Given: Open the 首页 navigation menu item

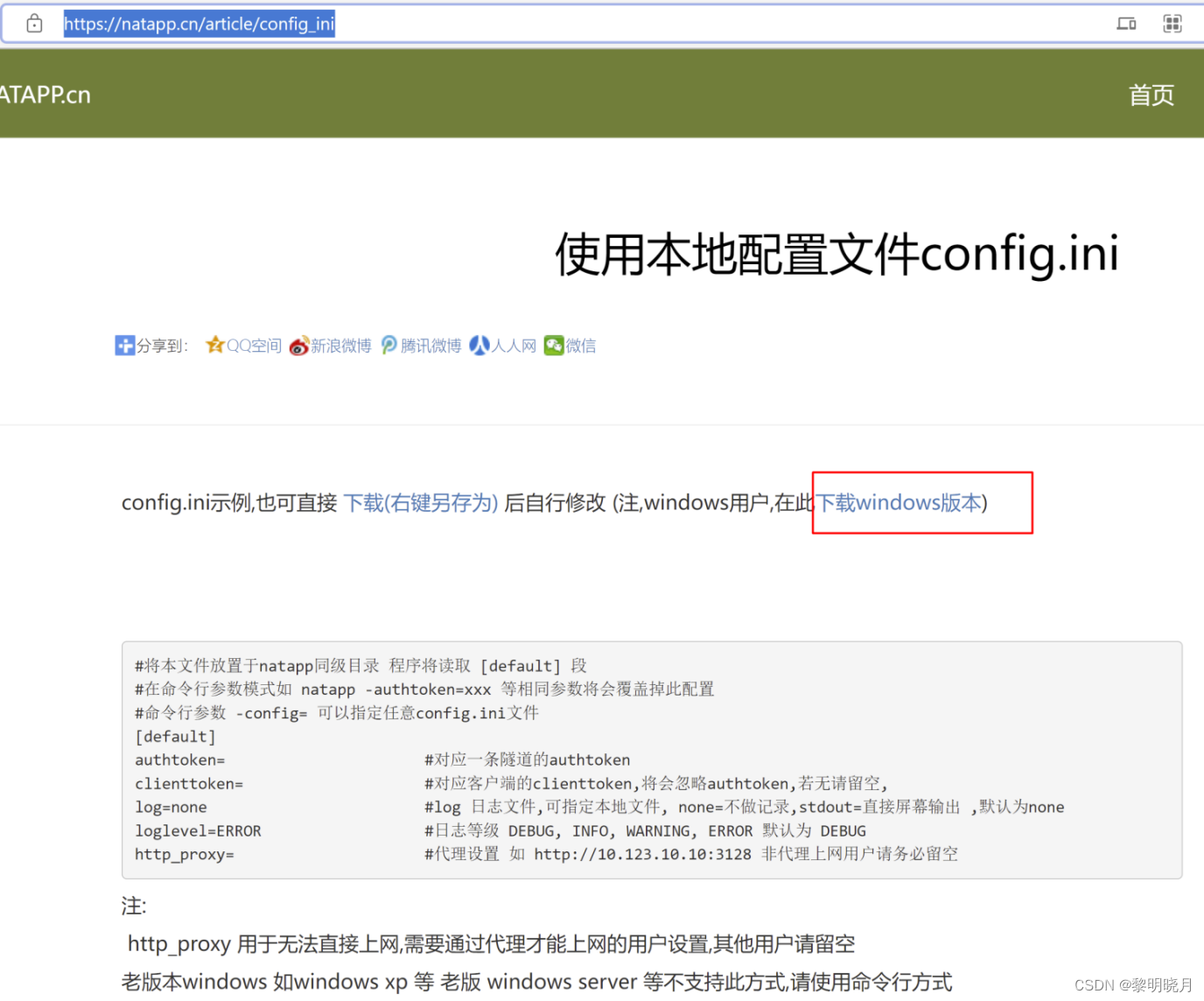Looking at the screenshot, I should (1151, 94).
